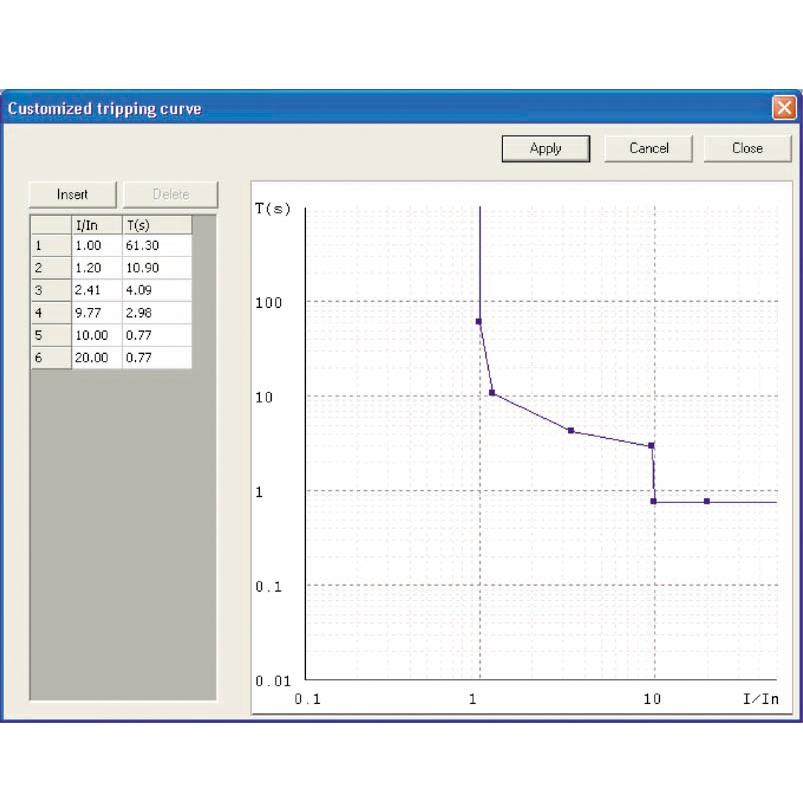The height and width of the screenshot is (803, 803).
Task: Select the T(s) column header
Action: [x=157, y=225]
